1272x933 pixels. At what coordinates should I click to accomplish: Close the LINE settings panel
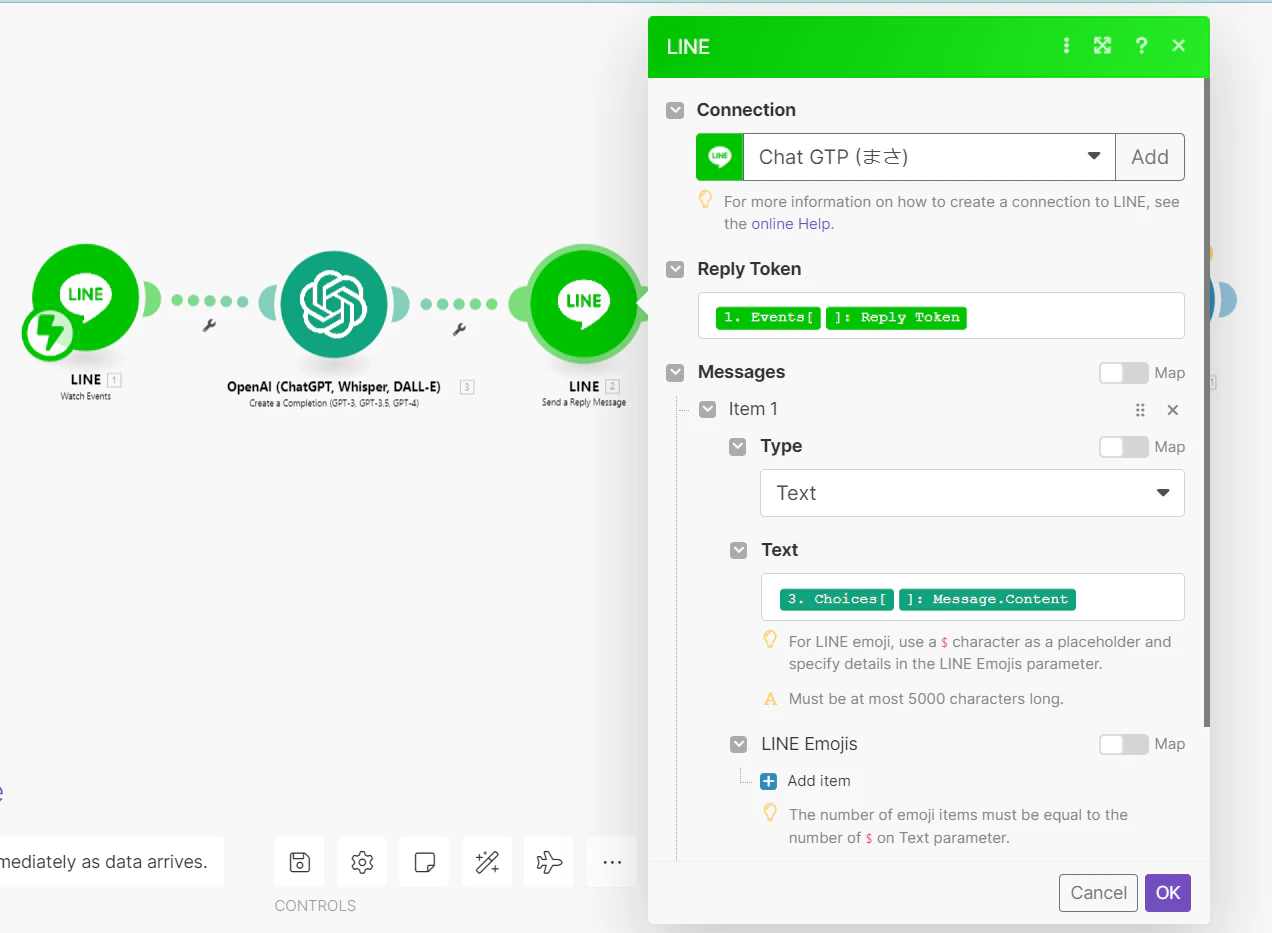coord(1179,46)
